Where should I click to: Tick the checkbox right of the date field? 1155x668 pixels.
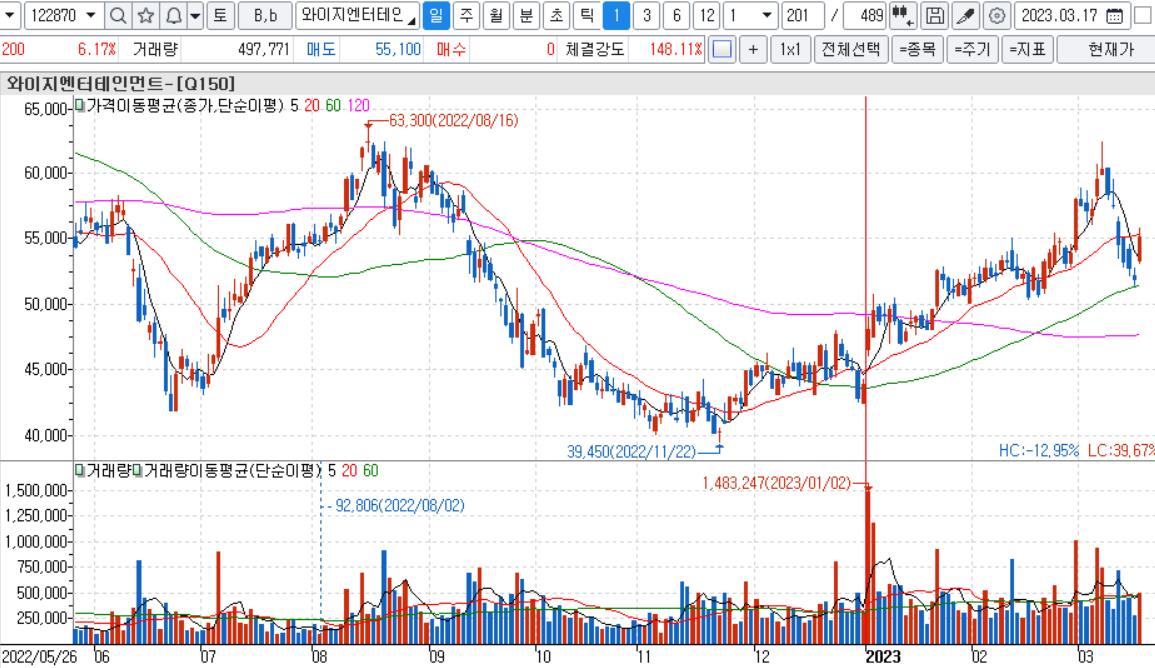click(x=1143, y=15)
